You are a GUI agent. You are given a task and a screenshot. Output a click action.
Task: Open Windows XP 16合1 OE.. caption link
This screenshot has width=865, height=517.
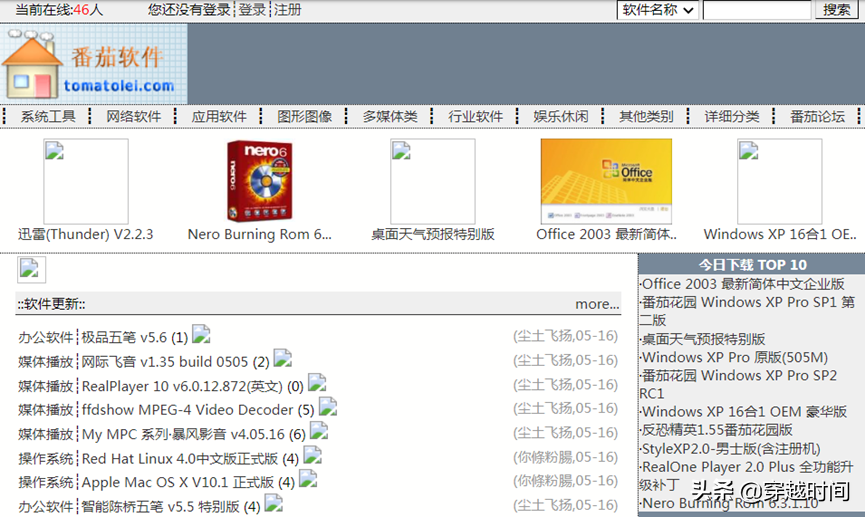coord(779,234)
